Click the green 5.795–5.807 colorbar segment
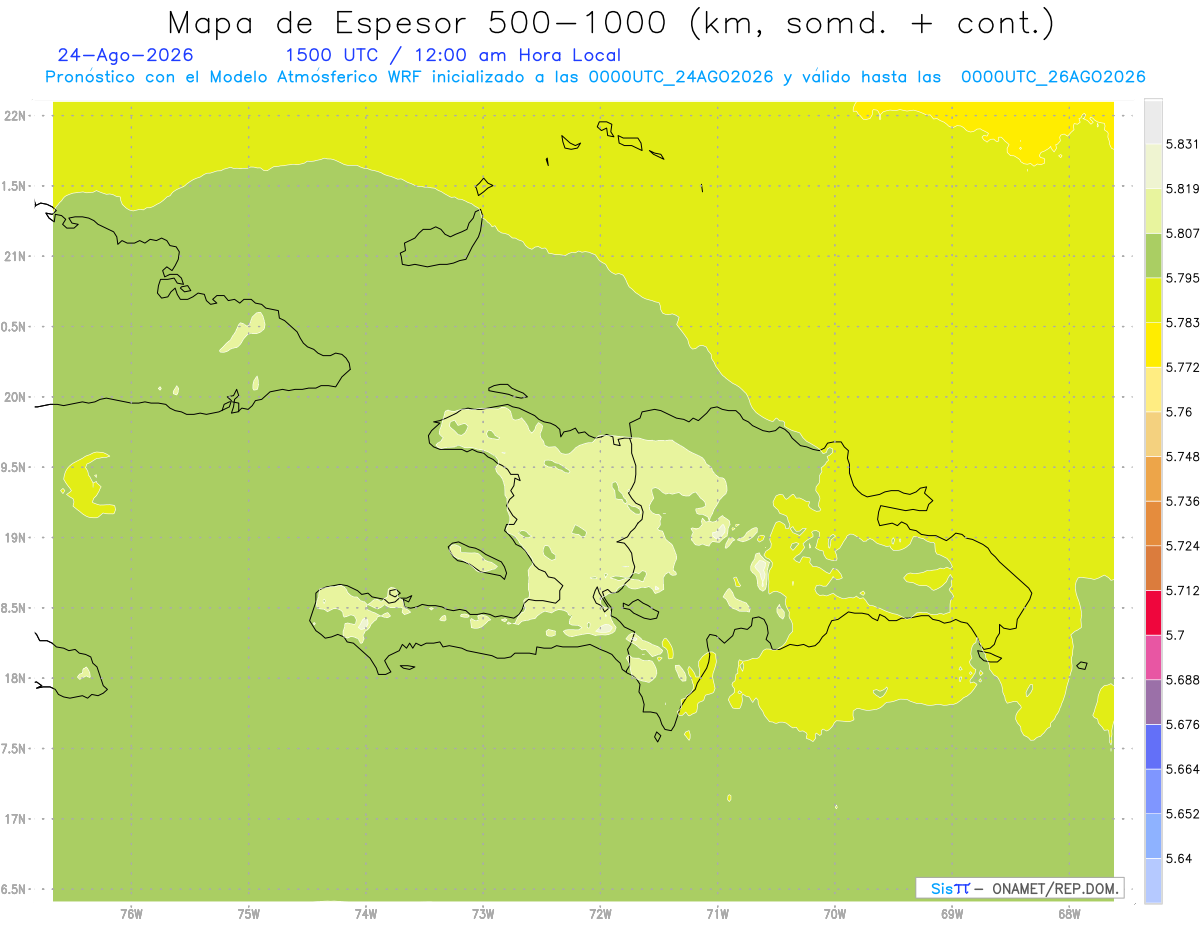Screen dimensions: 1200x927 pyautogui.click(x=1153, y=255)
